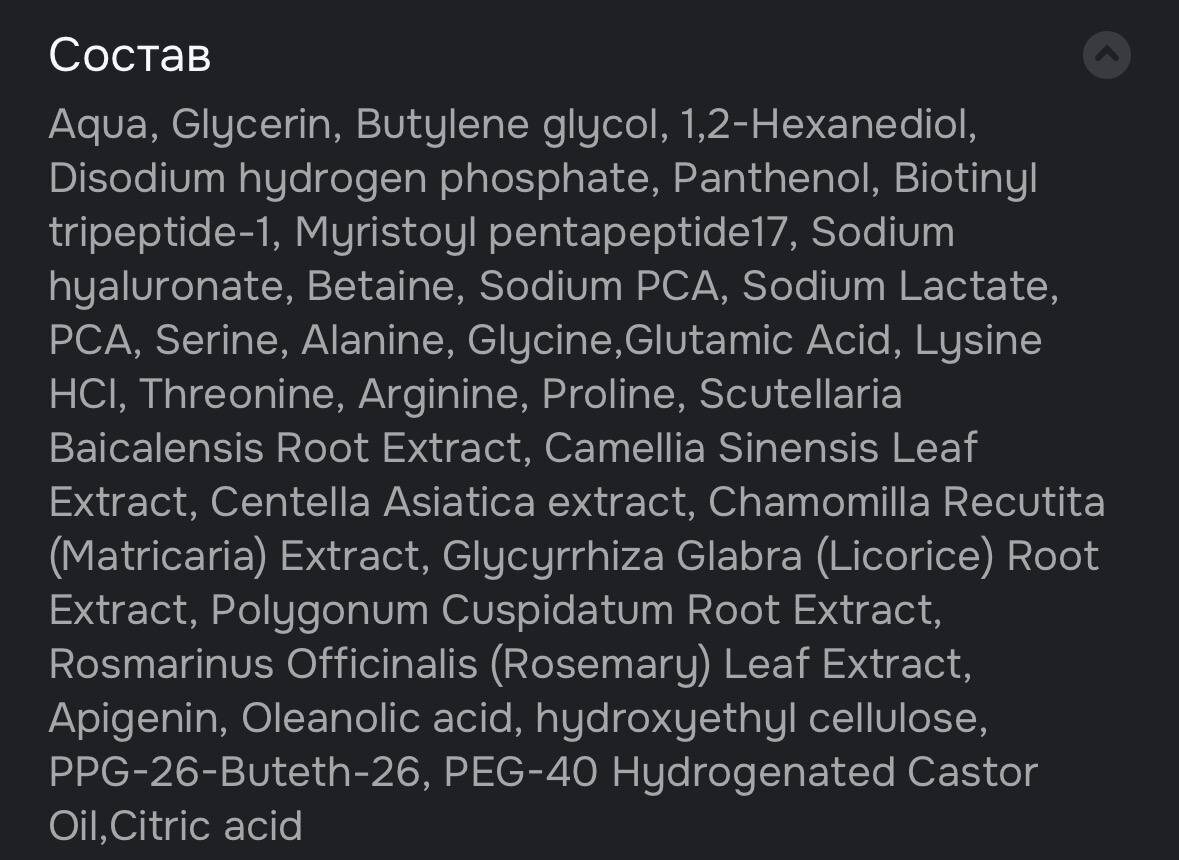Click Camellia Sinensis Leaf text
Viewport: 1179px width, 860px height.
[x=760, y=449]
